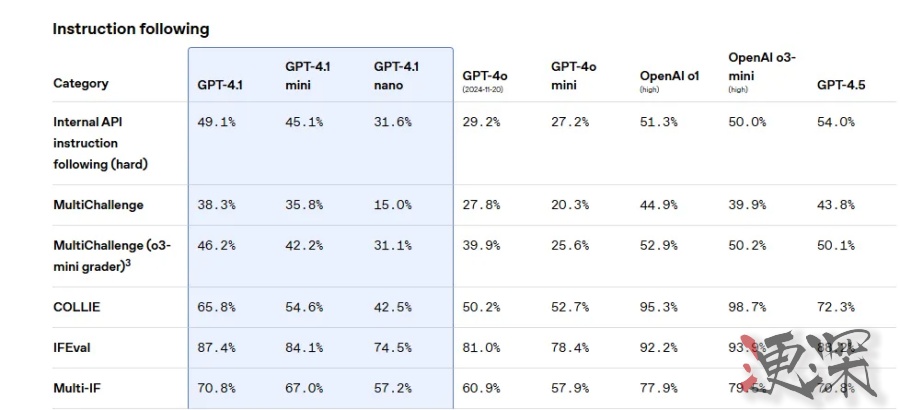Click the GPT-4.1 nano column header
Viewport: 900px width, 410px height.
click(397, 76)
